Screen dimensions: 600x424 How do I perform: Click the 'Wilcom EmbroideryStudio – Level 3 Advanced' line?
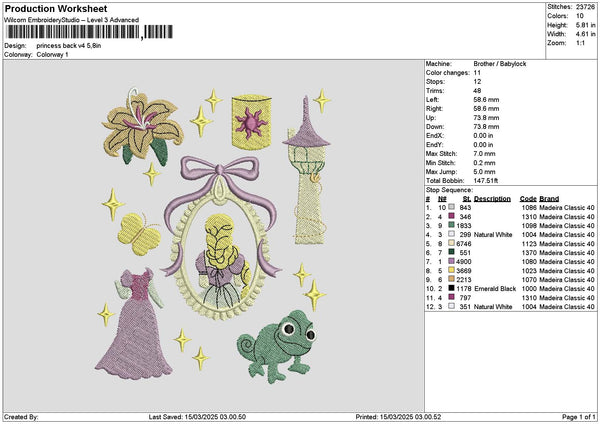click(72, 20)
